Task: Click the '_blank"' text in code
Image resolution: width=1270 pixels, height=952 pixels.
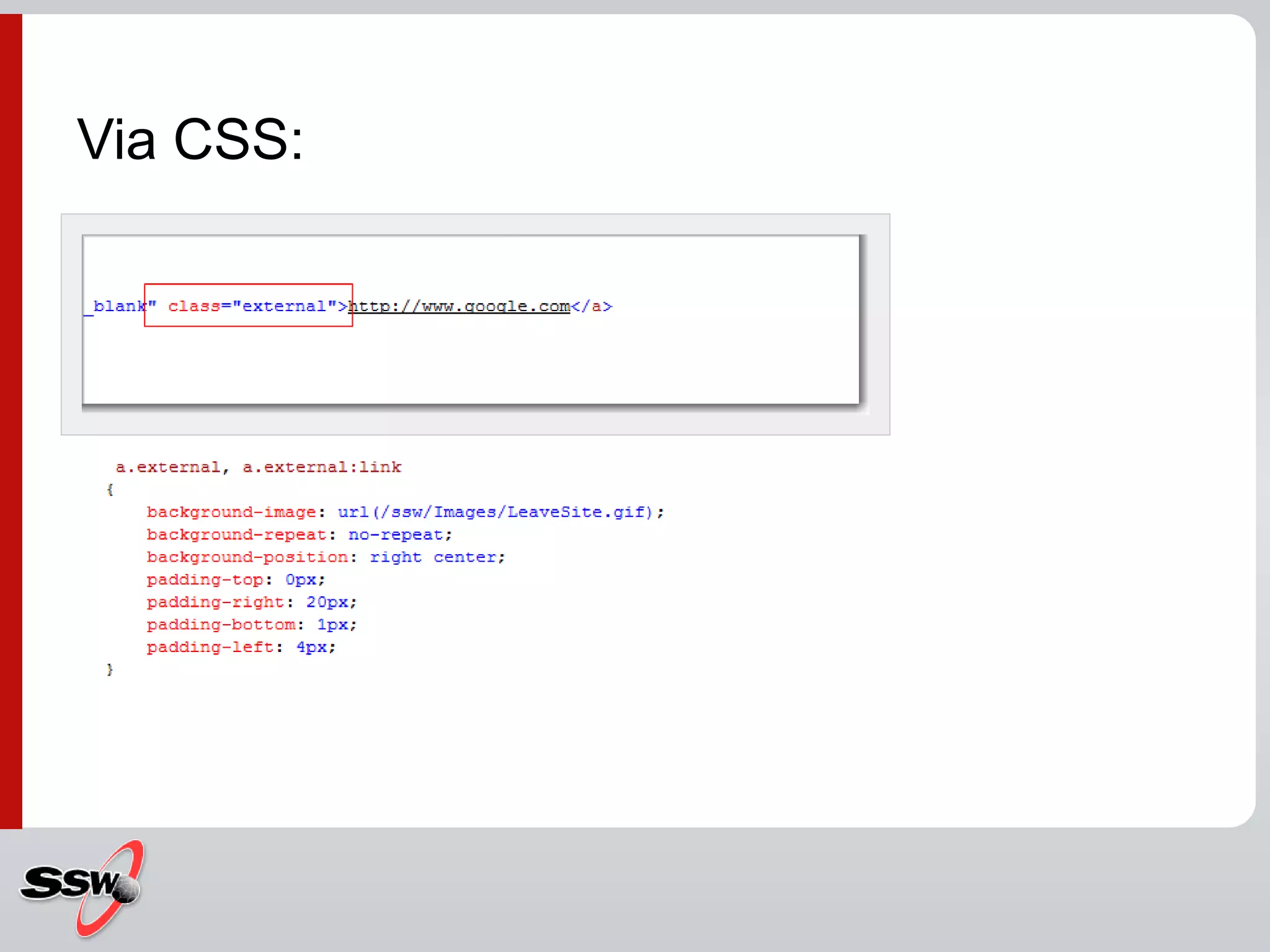Action: click(x=120, y=306)
